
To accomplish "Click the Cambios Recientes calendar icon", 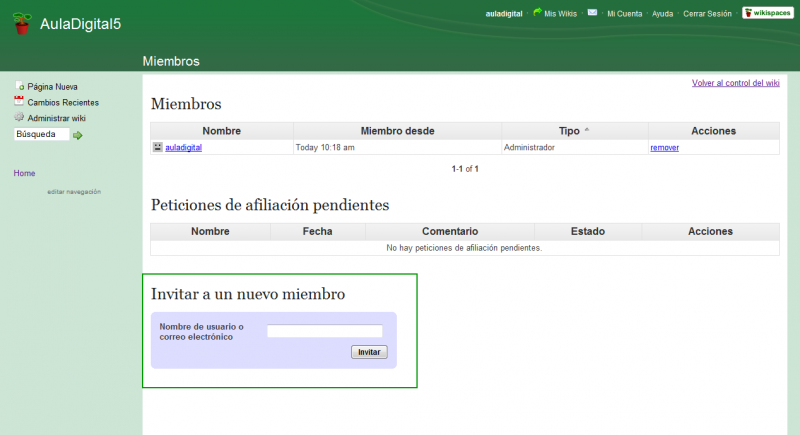I will pos(19,101).
